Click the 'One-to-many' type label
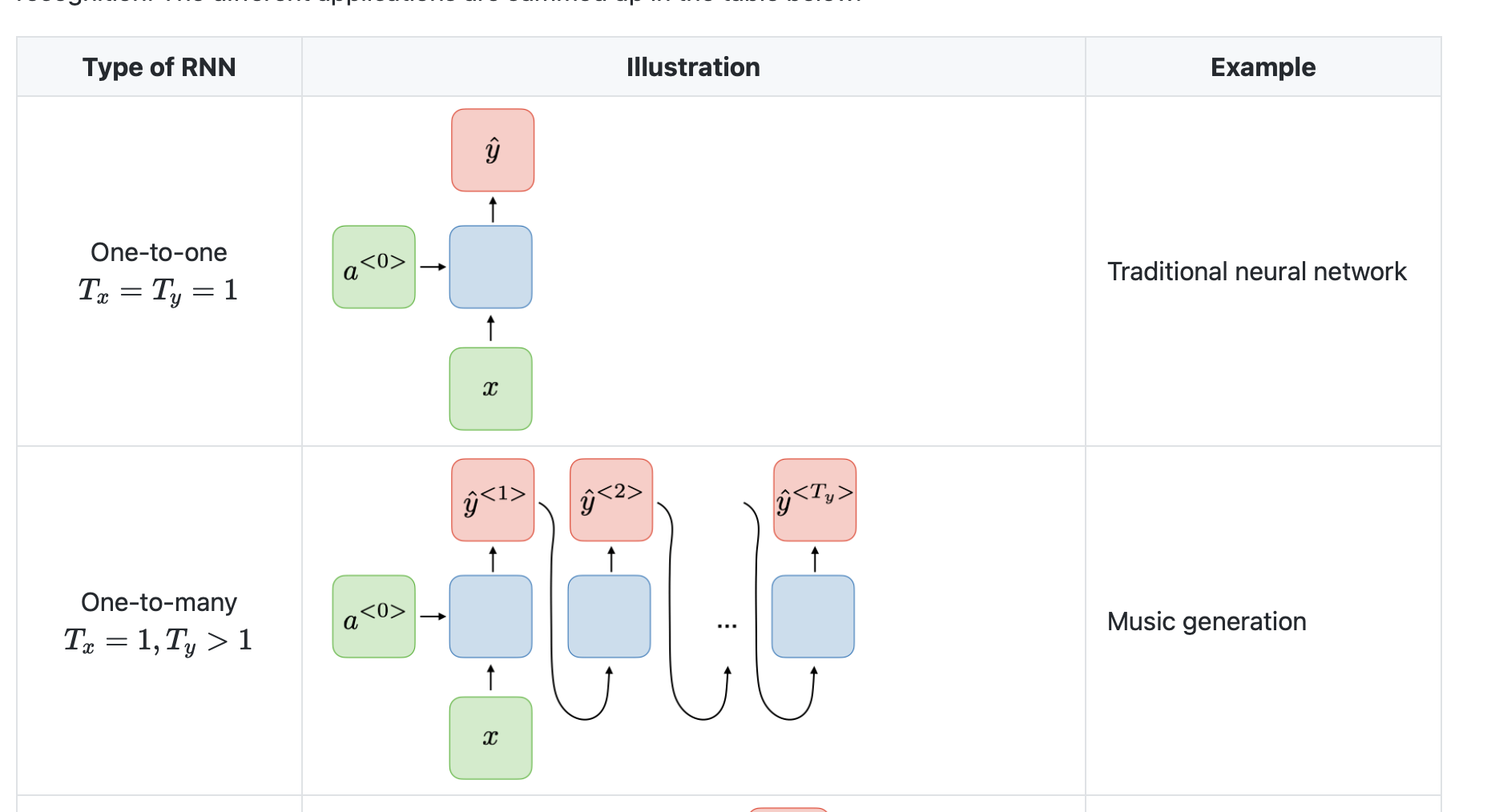Viewport: 1487px width, 812px height. (159, 602)
